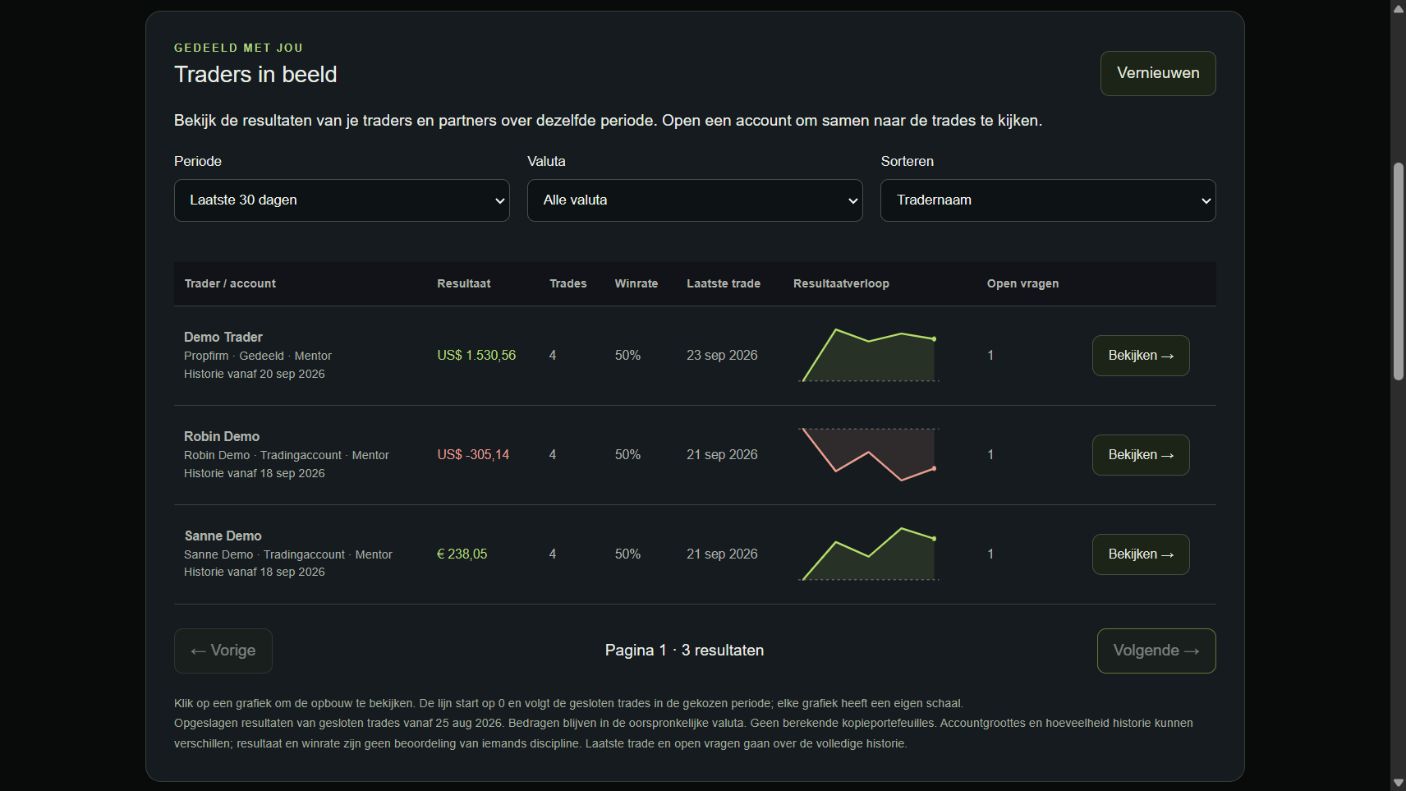Viewport: 1406px width, 791px height.
Task: Open the Sorteren dropdown
Action: coord(1048,200)
